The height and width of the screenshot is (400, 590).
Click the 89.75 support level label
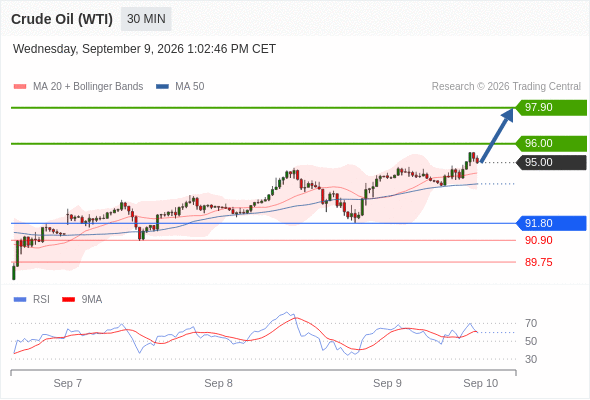[538, 262]
